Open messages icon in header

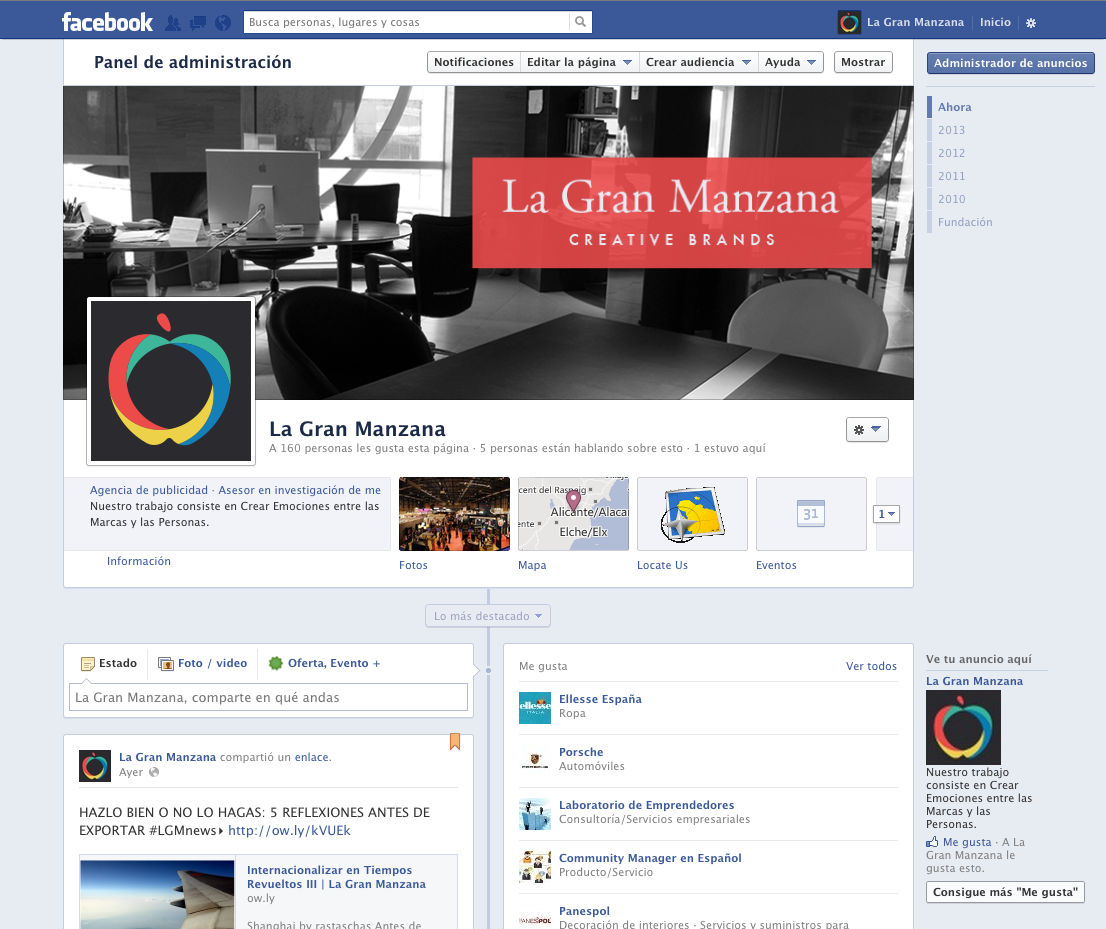tap(197, 22)
